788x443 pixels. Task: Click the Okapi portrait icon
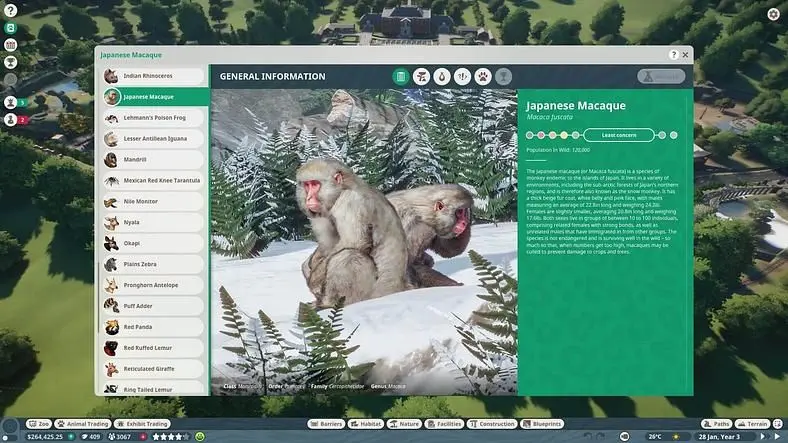coord(111,243)
